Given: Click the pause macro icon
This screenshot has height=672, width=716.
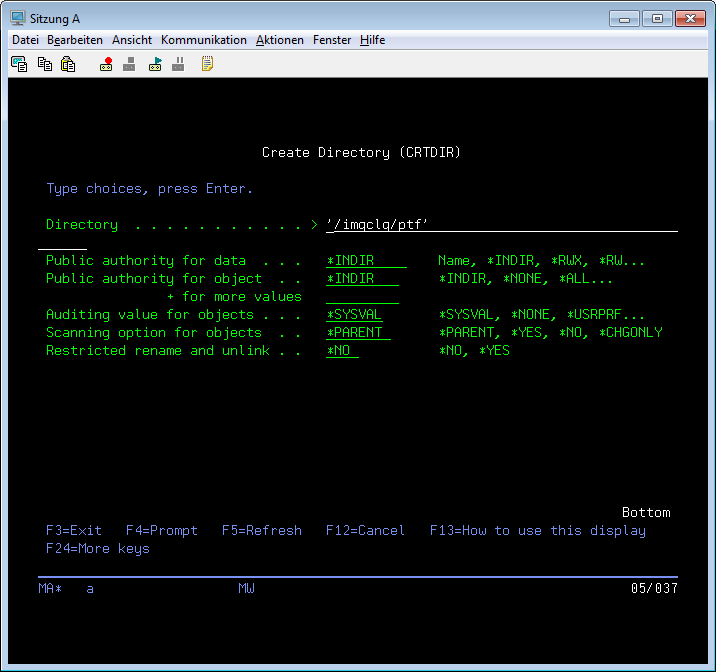Looking at the screenshot, I should pyautogui.click(x=178, y=64).
